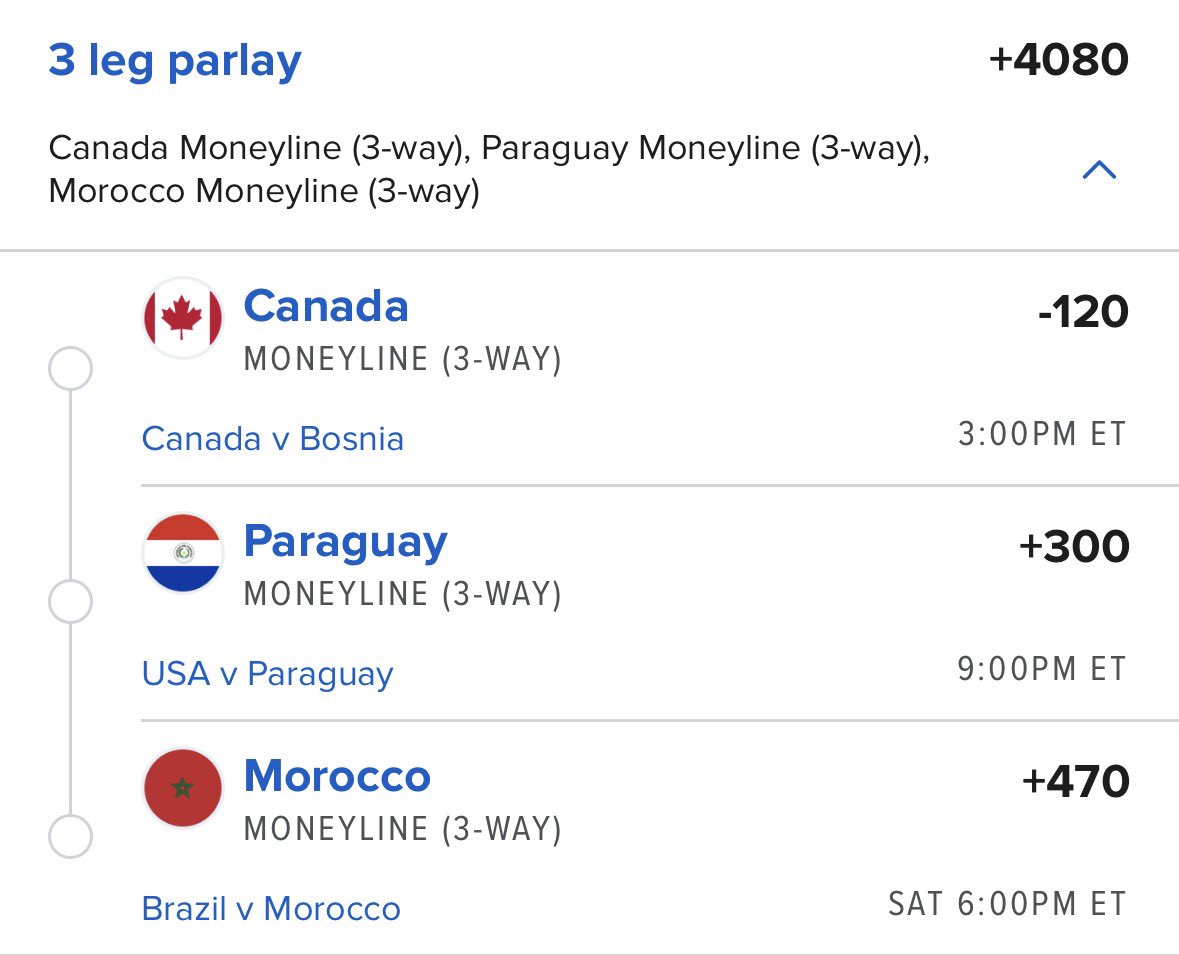
Task: Click the Paraguay flag icon
Action: pos(183,553)
